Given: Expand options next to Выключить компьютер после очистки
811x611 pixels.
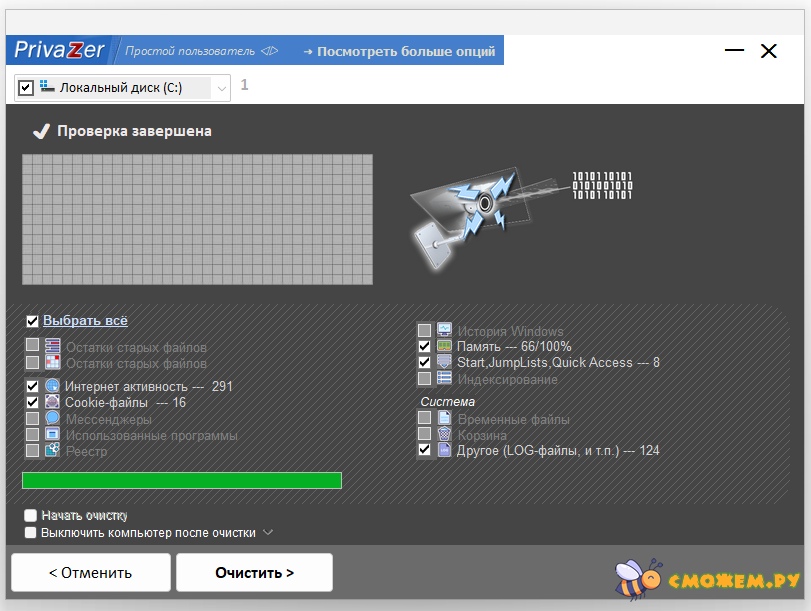Looking at the screenshot, I should [267, 532].
